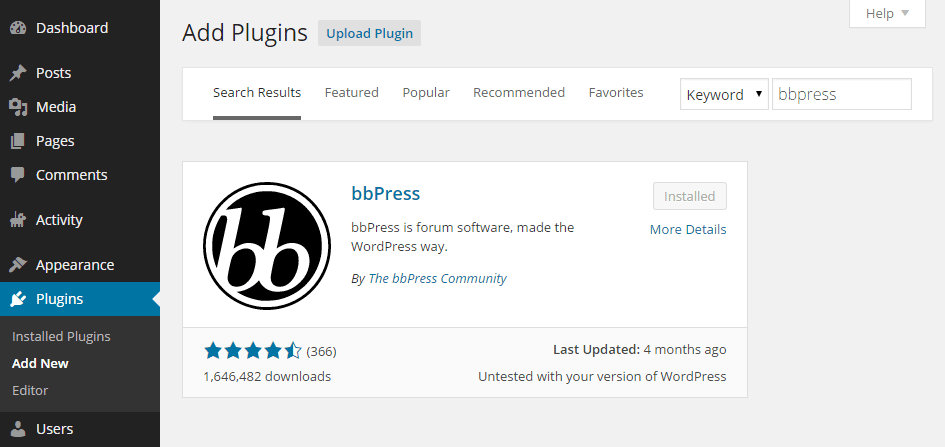Click 'Untested with your version of WordPress'
The image size is (945, 447).
coord(602,377)
